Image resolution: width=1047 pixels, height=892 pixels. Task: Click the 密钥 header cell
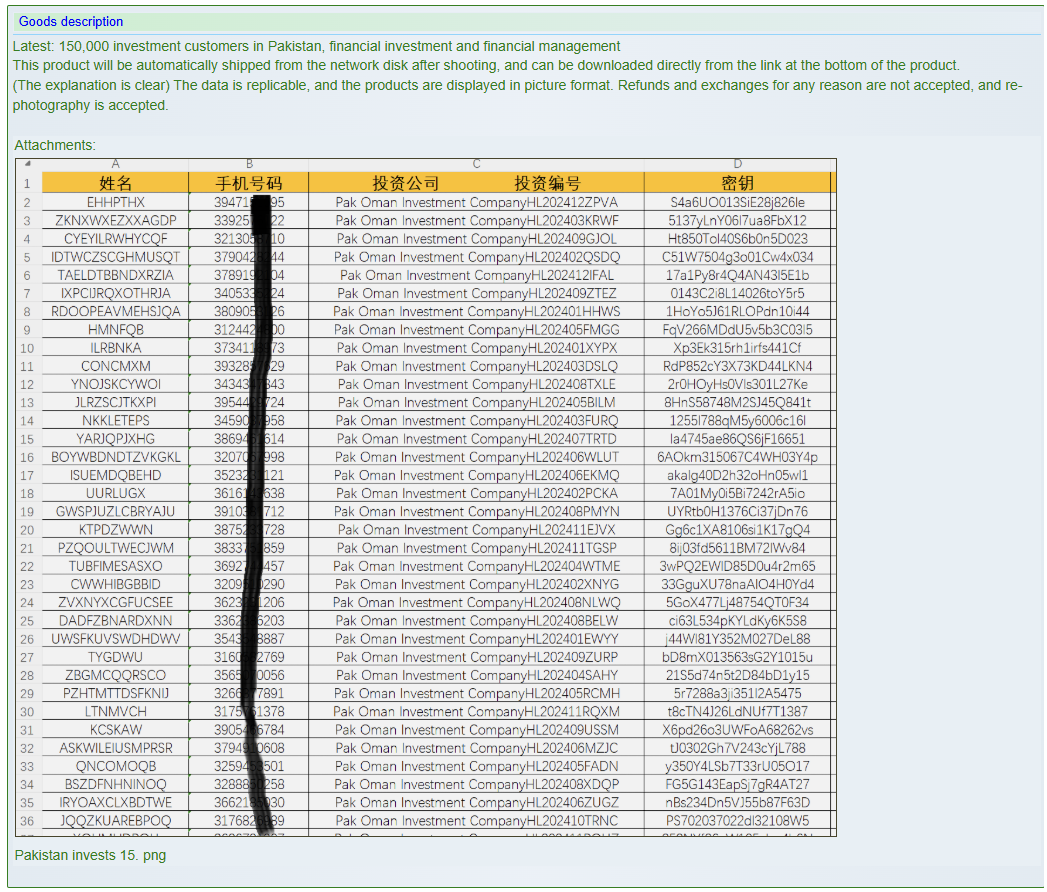(x=737, y=183)
